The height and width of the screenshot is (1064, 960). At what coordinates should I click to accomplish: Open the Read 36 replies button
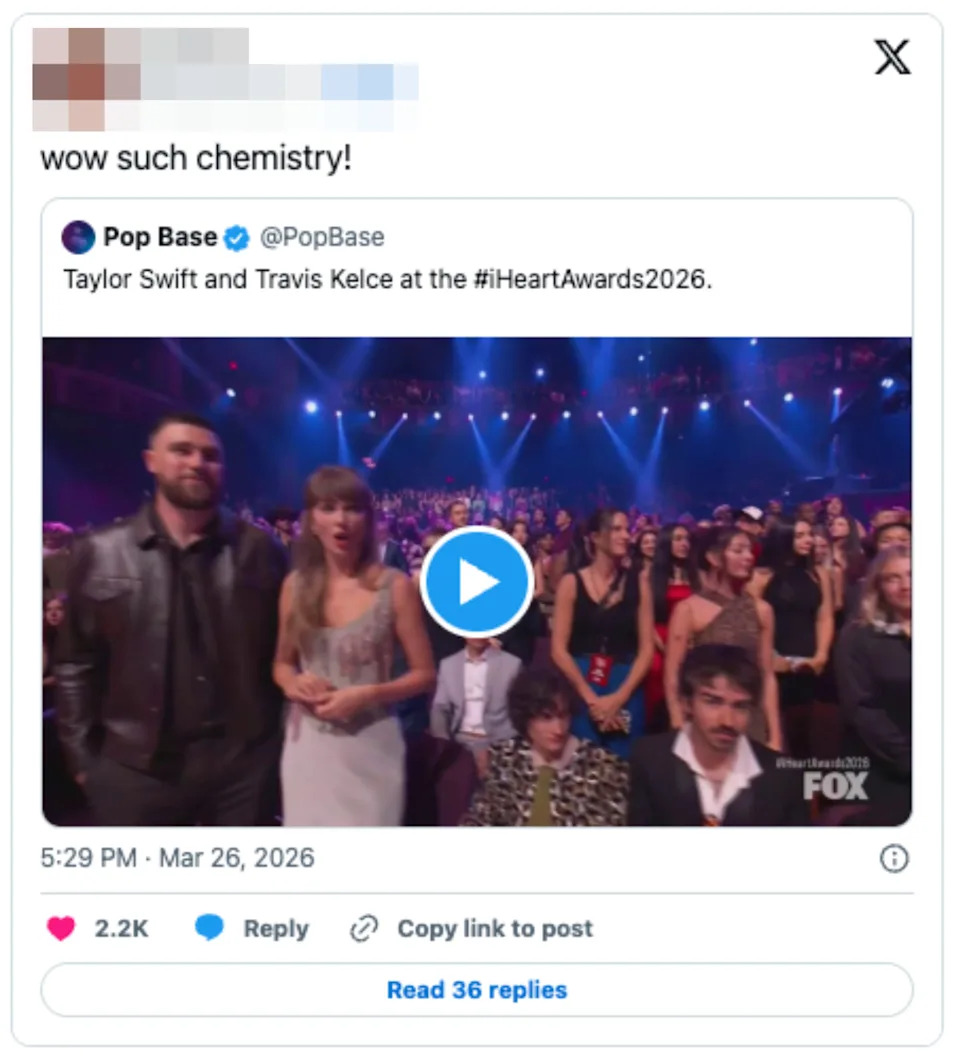coord(477,990)
